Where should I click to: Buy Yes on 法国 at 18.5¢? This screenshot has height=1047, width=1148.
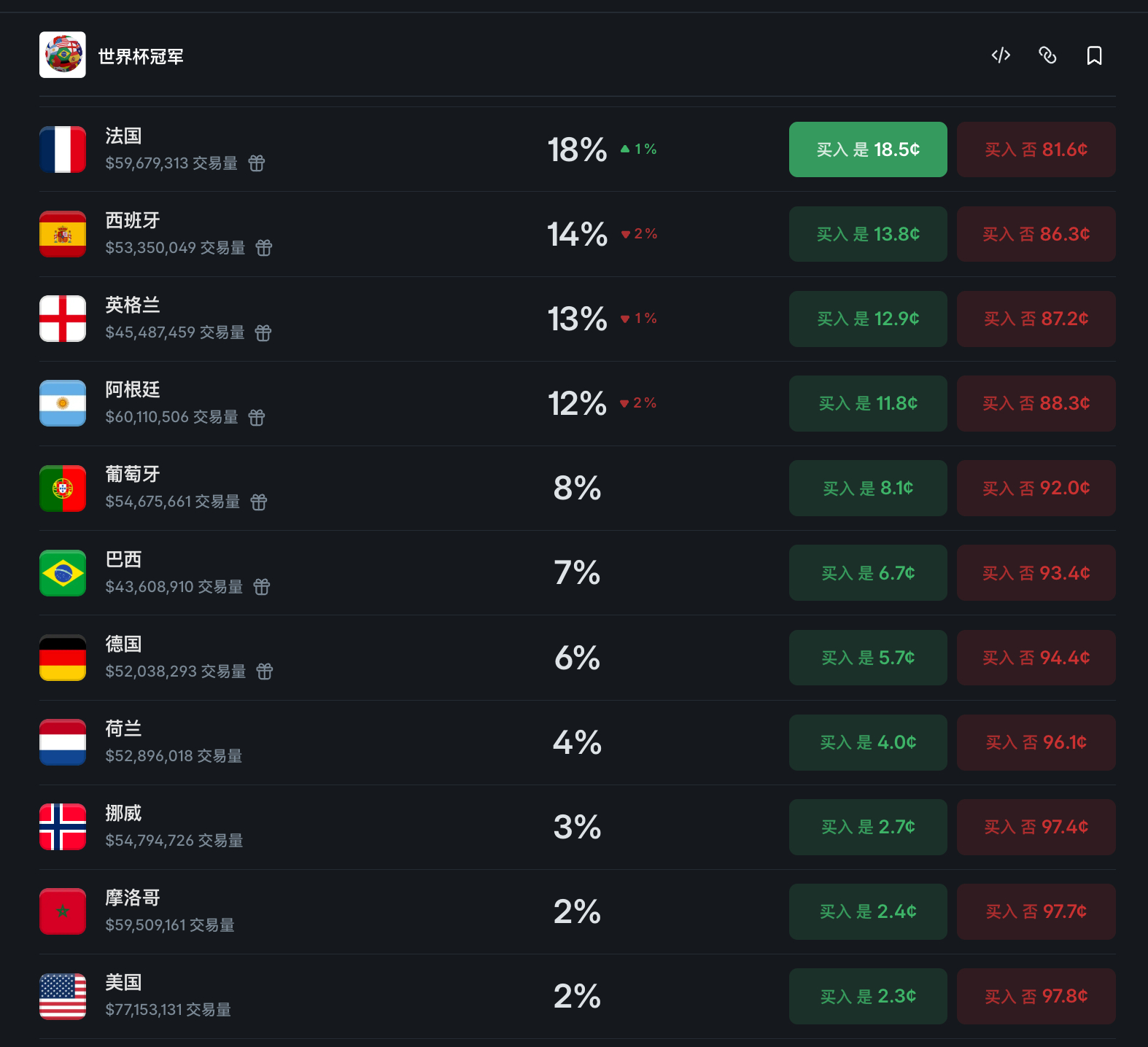(x=868, y=149)
